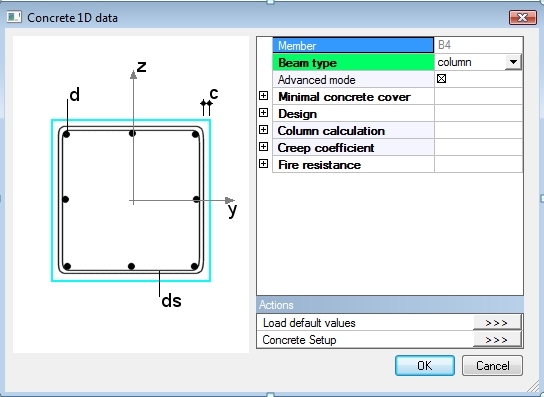Expand the Fire resistance group
The width and height of the screenshot is (544, 397).
coord(264,164)
